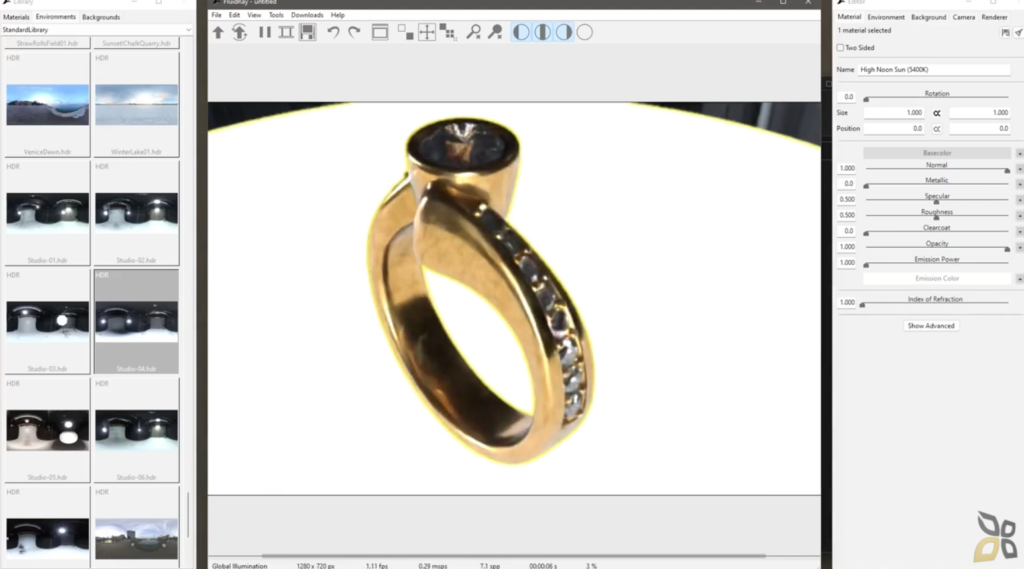
Task: Click the Basecolor swatch bar
Action: click(x=936, y=153)
